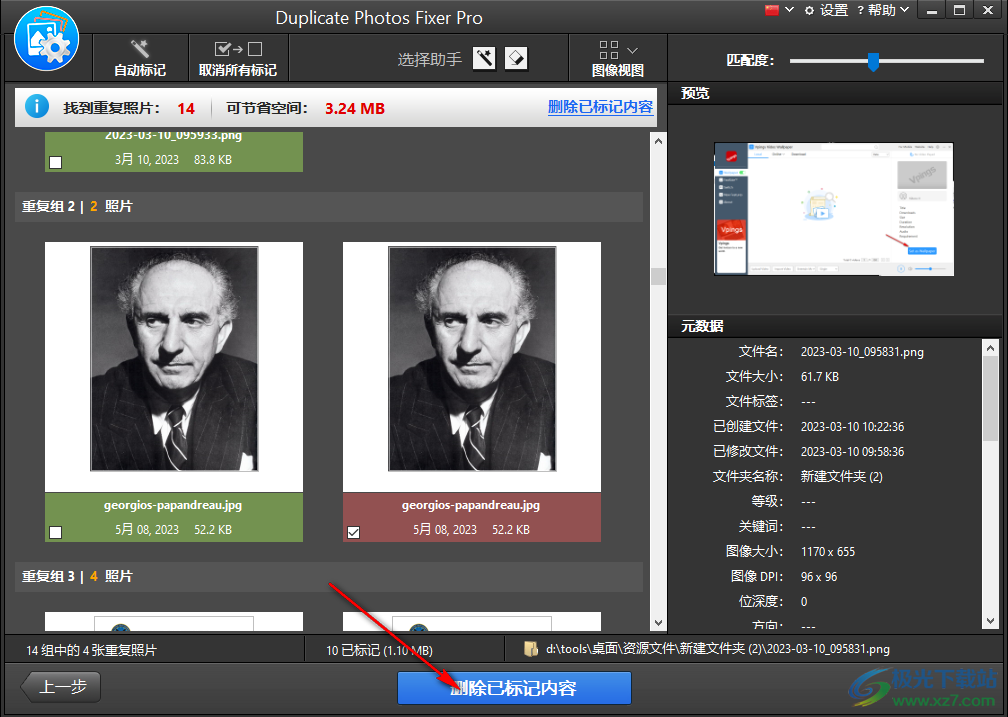Open 设置 settings
Image resolution: width=1008 pixels, height=717 pixels.
tap(827, 10)
